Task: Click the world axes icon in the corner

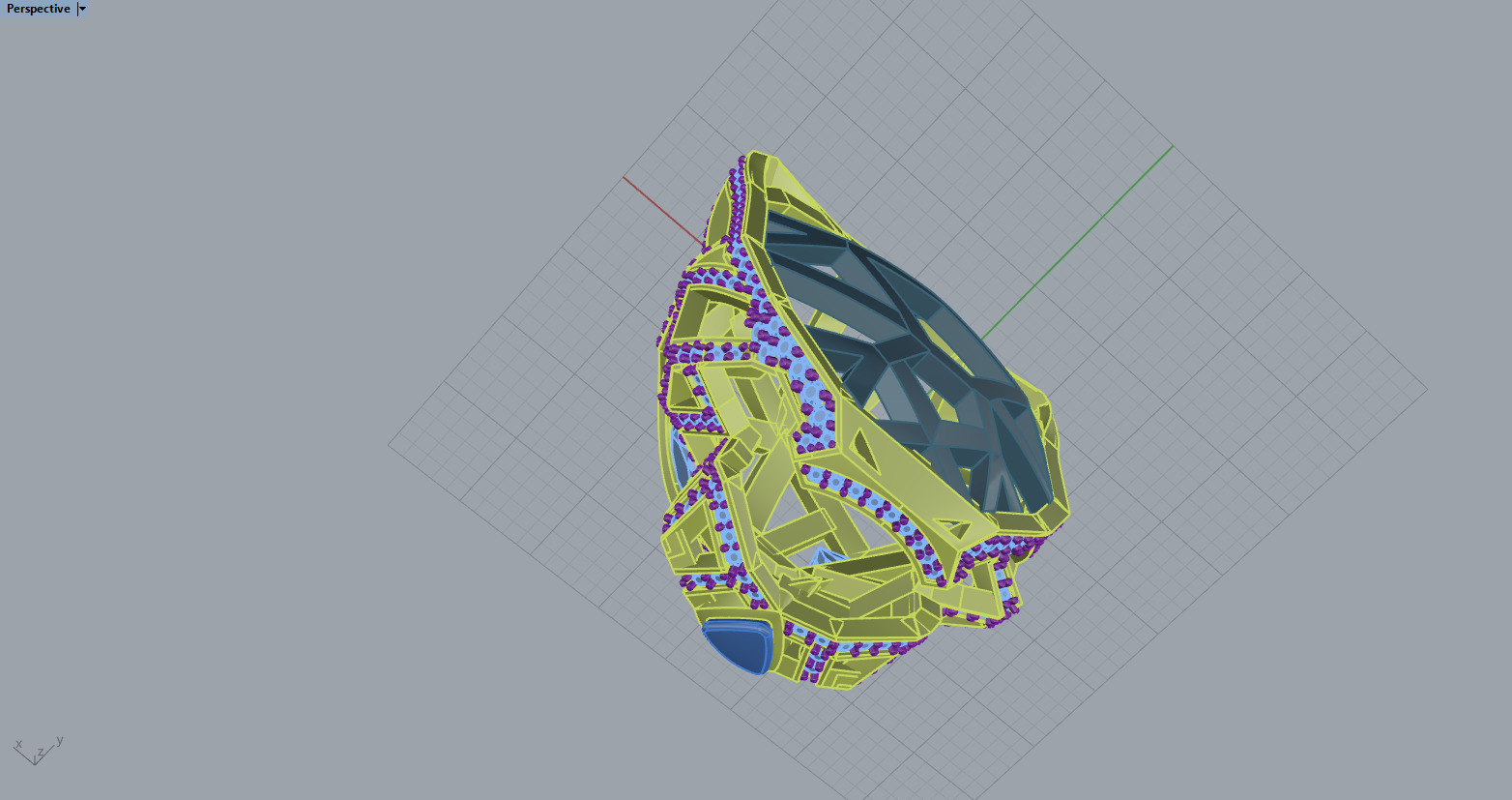Action: pyautogui.click(x=39, y=750)
